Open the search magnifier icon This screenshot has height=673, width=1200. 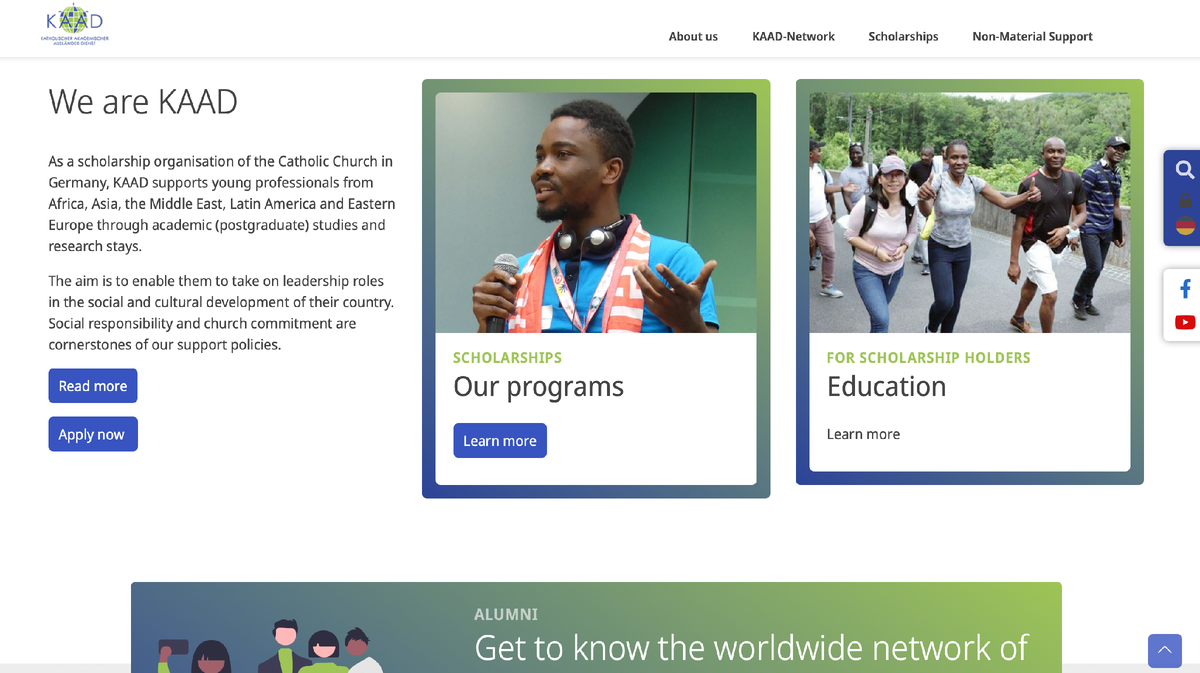coord(1185,170)
